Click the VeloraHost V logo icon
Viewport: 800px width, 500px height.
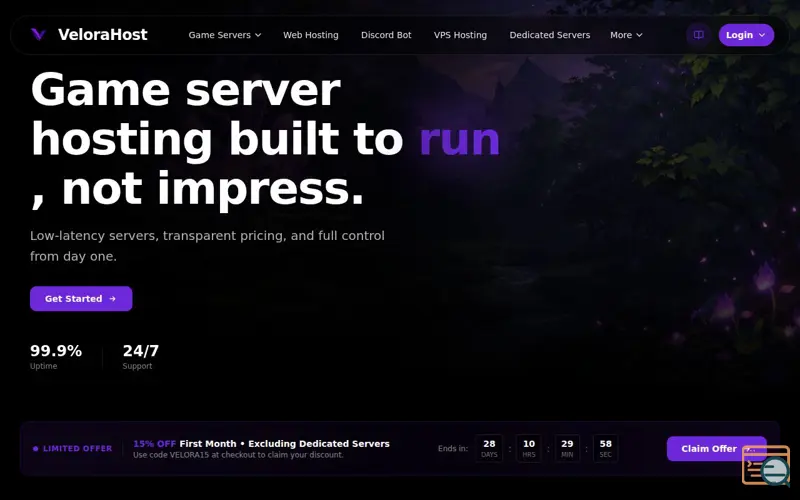(38, 34)
